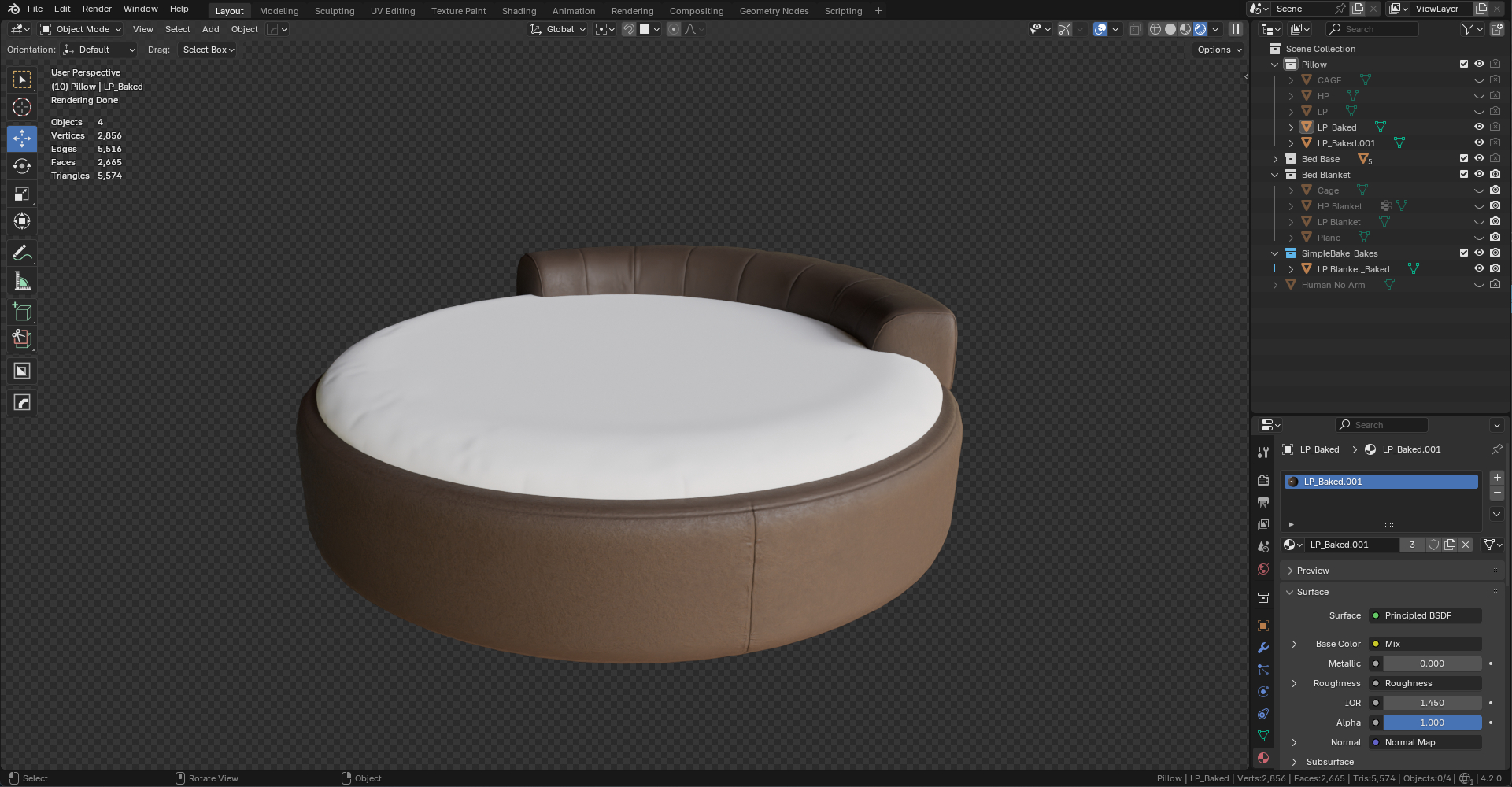Hide LP_Baked object with its eye icon
1512x787 pixels.
click(1479, 127)
